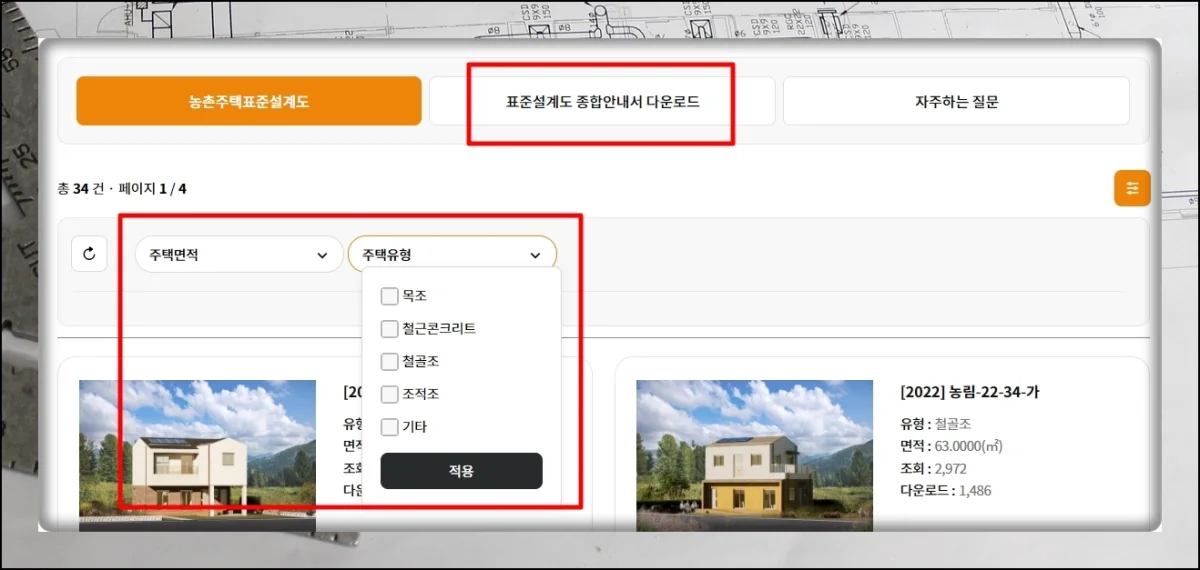Tick the 철골조 checkbox
The image size is (1200, 570).
click(x=389, y=361)
